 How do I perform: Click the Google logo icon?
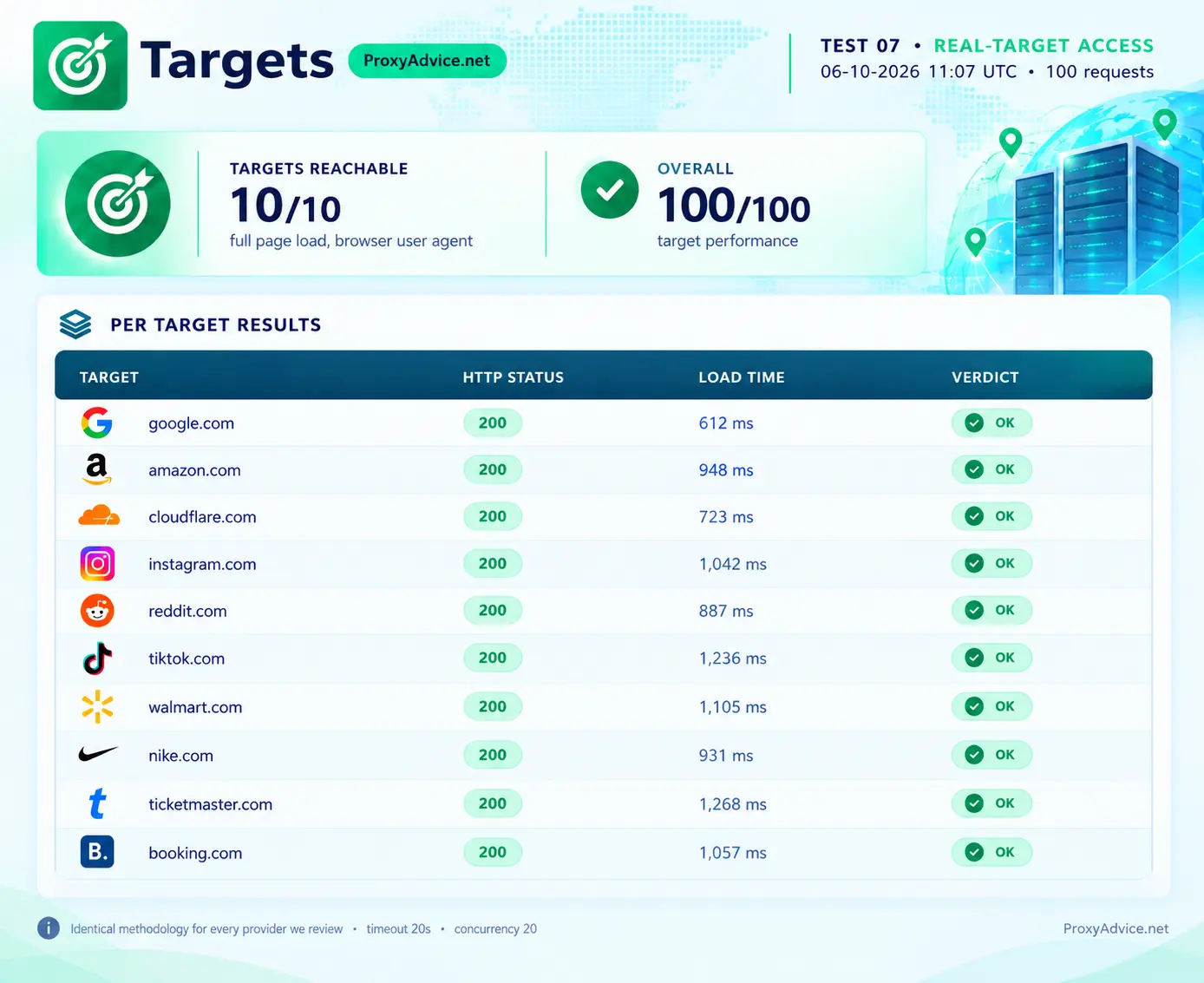[97, 423]
